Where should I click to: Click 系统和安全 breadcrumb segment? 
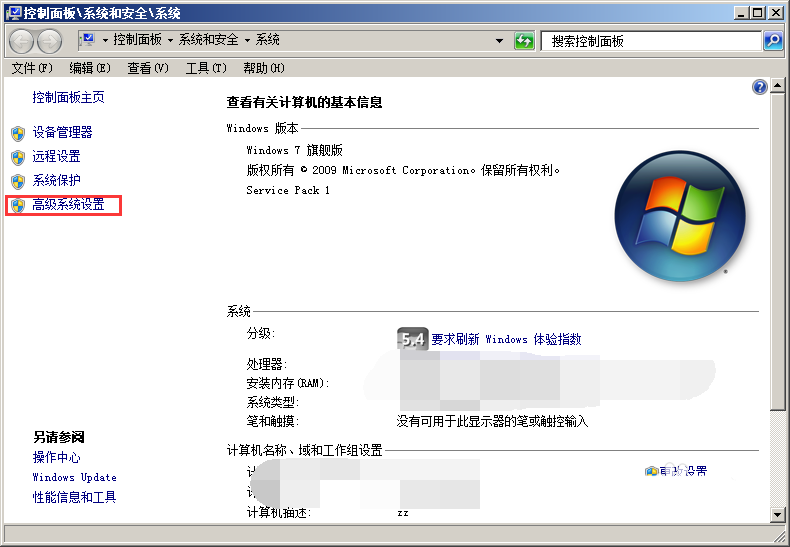(209, 40)
